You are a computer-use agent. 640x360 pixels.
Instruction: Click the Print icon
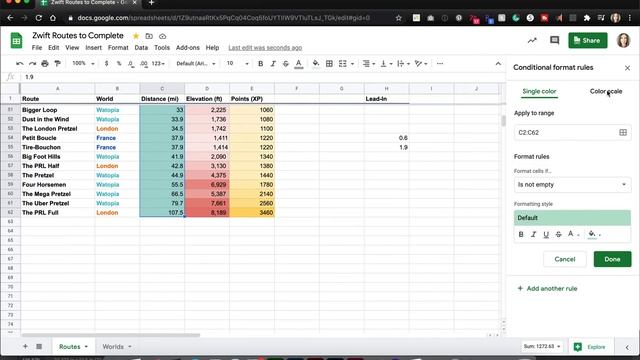coord(45,64)
